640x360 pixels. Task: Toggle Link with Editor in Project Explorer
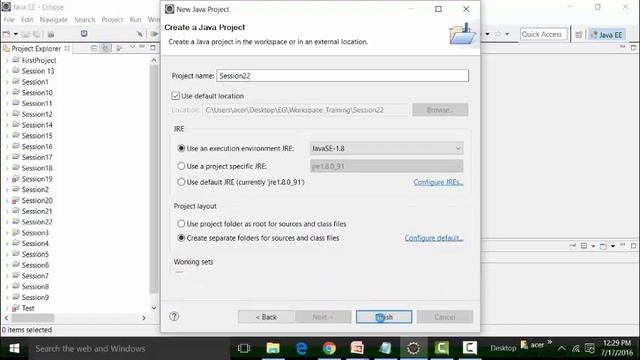point(106,48)
